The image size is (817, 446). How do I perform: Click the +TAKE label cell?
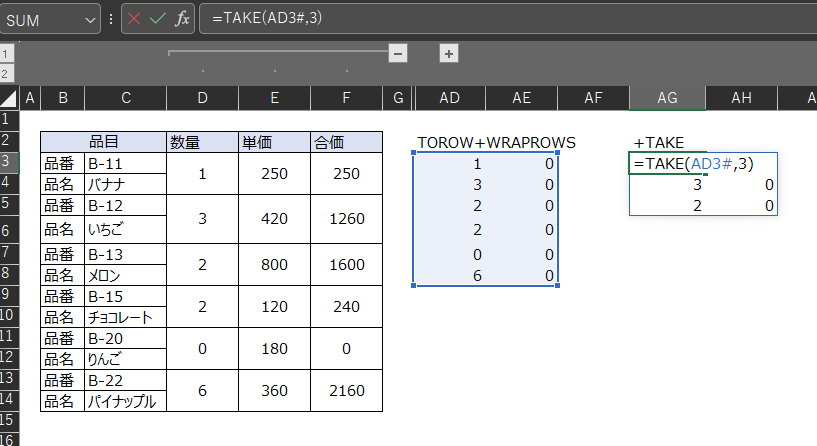click(659, 142)
